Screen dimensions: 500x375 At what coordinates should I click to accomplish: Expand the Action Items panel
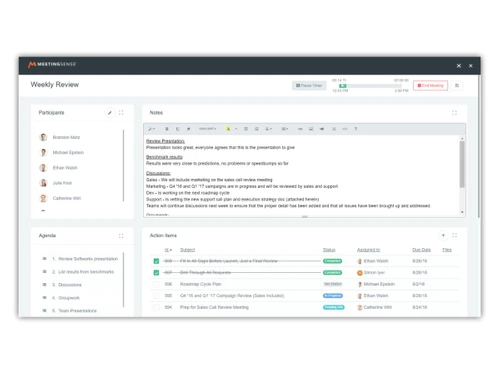pyautogui.click(x=454, y=235)
